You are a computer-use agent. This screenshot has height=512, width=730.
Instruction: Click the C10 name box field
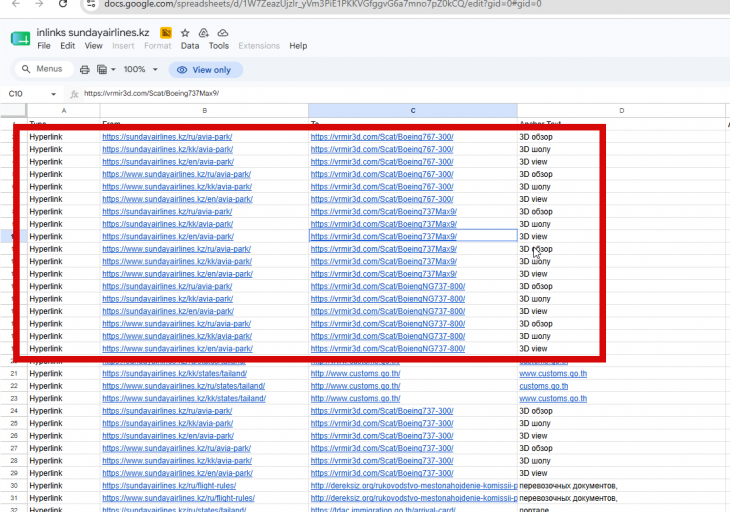tap(28, 94)
